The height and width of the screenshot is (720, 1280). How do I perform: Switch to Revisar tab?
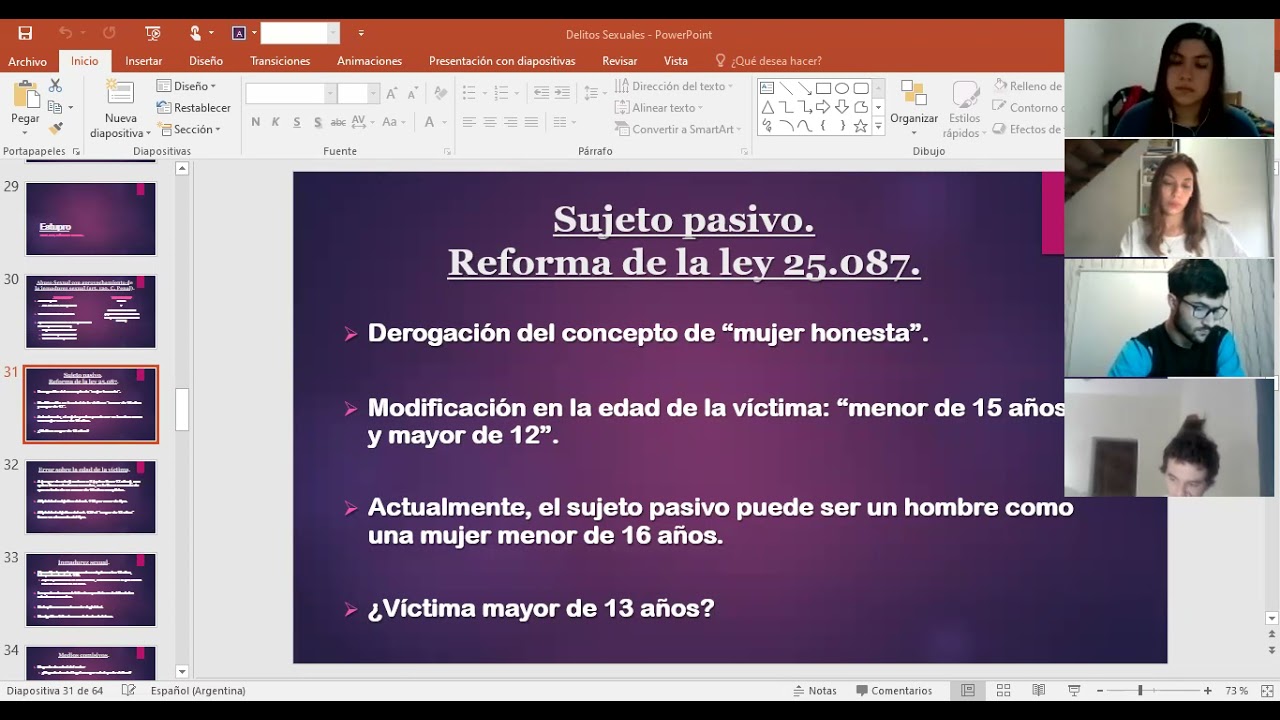[x=620, y=61]
